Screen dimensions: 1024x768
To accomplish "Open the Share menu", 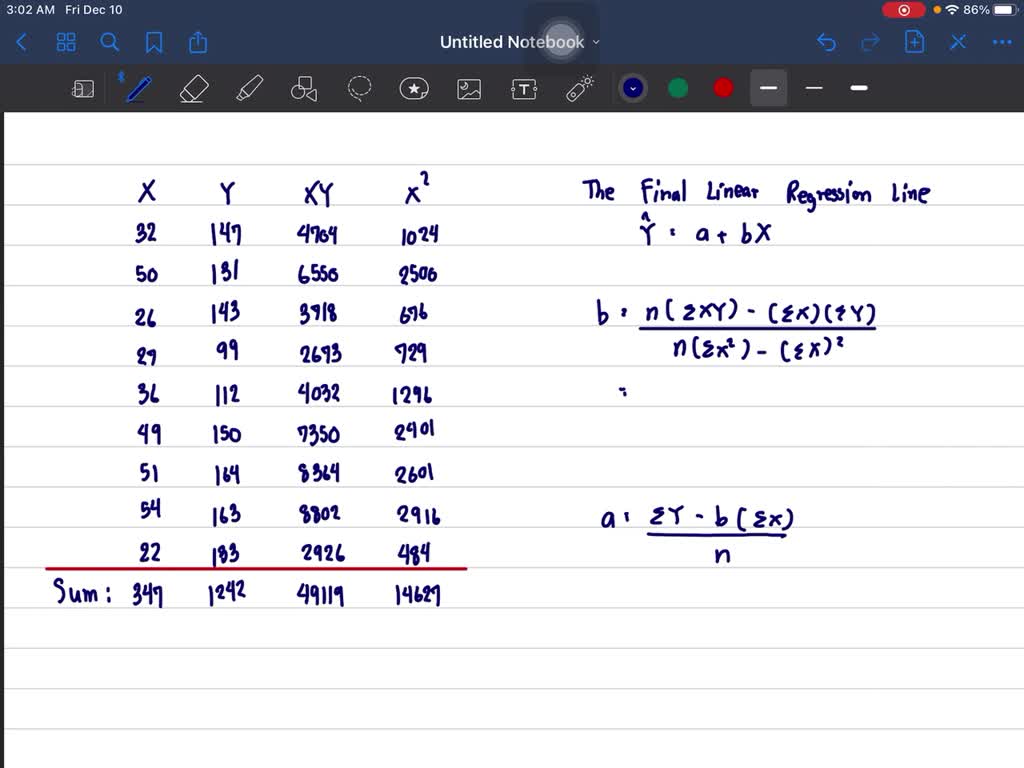I will coord(197,42).
